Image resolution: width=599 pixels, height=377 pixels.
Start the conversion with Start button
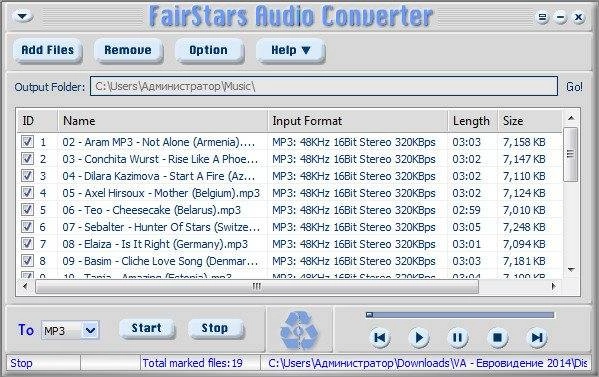point(147,328)
